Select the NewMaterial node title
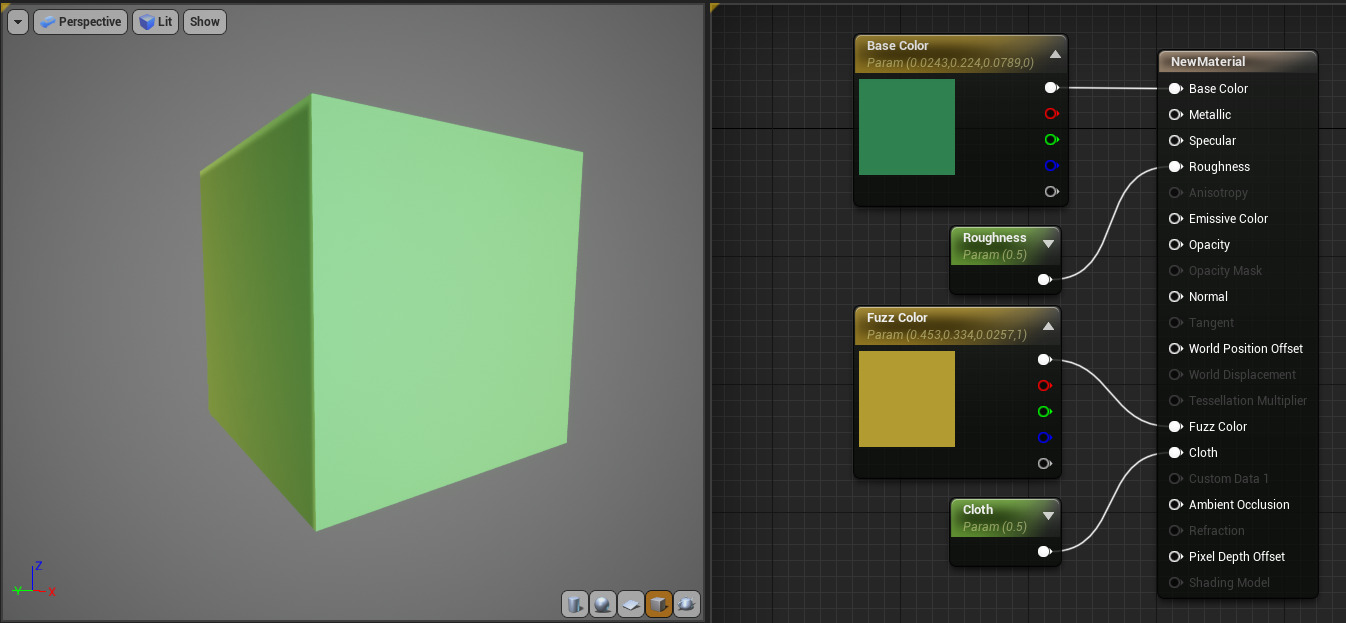 click(x=1208, y=62)
